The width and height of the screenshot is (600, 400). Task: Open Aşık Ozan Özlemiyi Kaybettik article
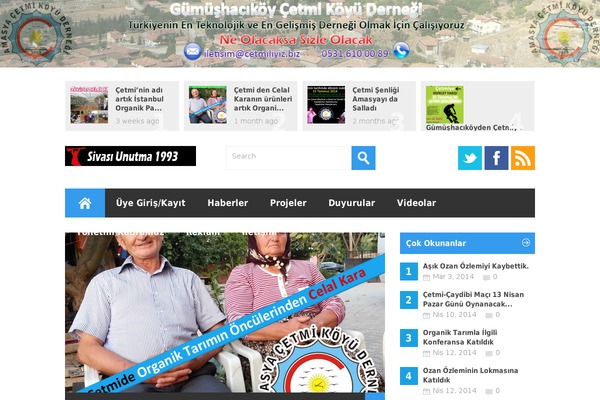click(476, 266)
